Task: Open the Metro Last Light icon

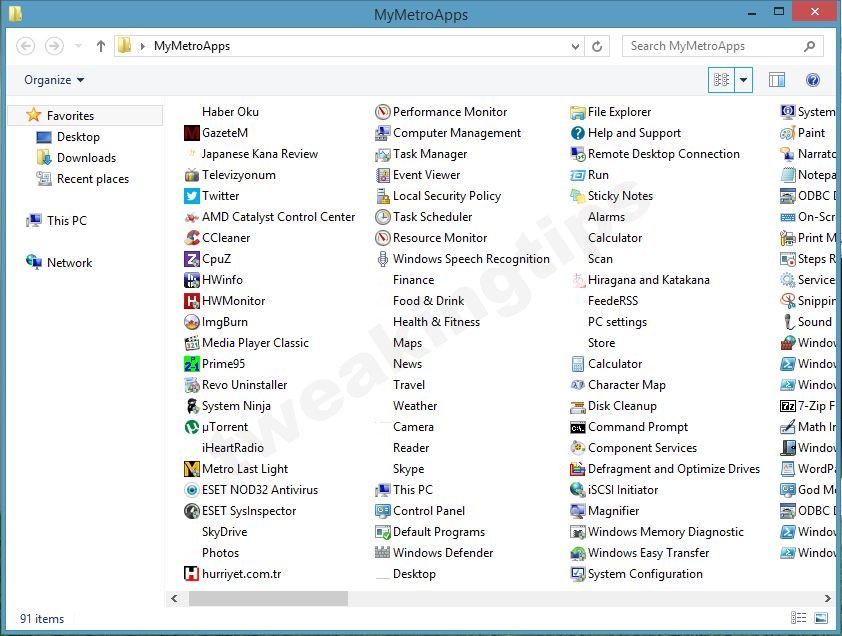Action: tap(192, 469)
